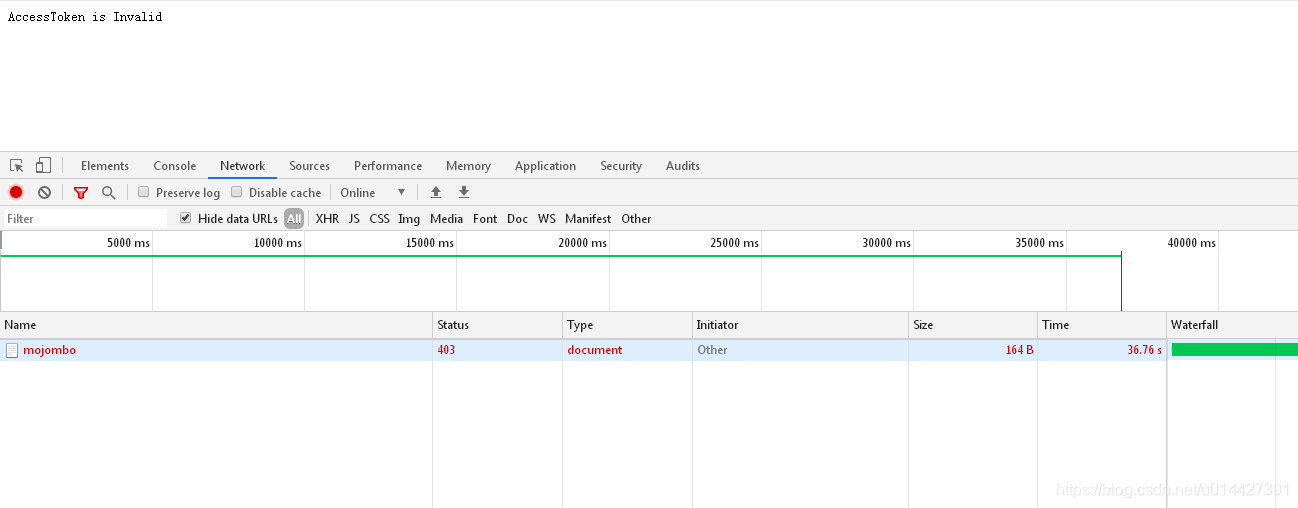The image size is (1298, 508).
Task: Go to the Memory tab
Action: [x=468, y=166]
